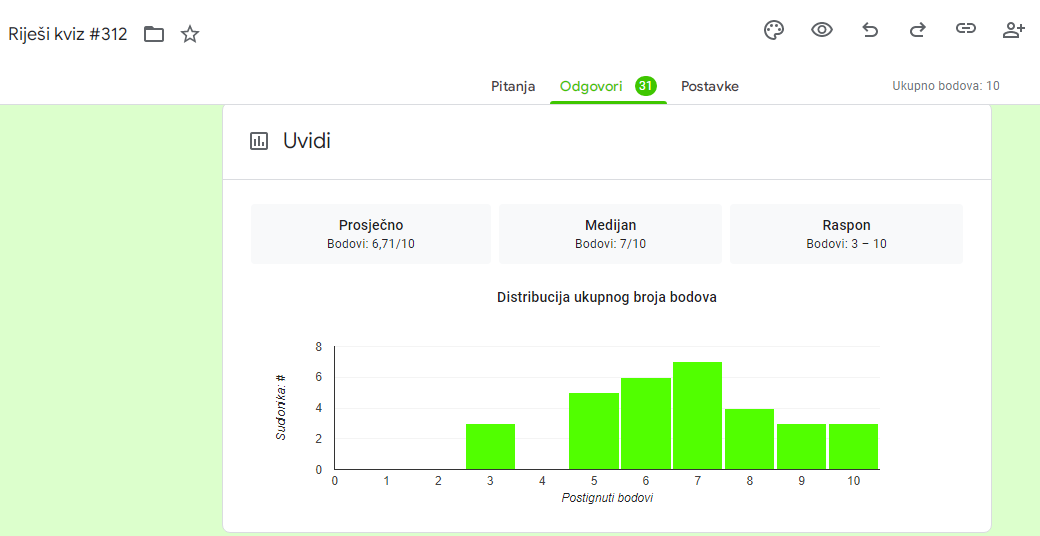Viewport: 1040px width, 536px height.
Task: Click the form title Riješi kviz #312
Action: tap(68, 34)
